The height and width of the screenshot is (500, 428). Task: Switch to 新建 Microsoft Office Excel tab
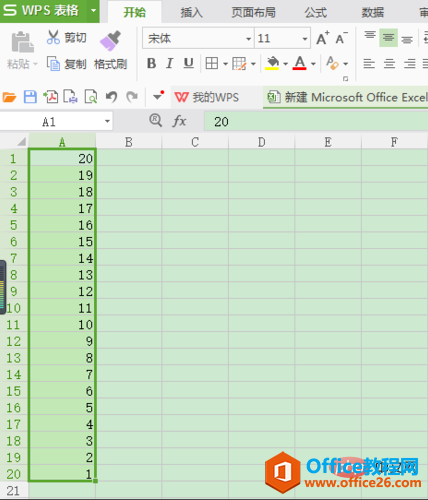coord(346,97)
